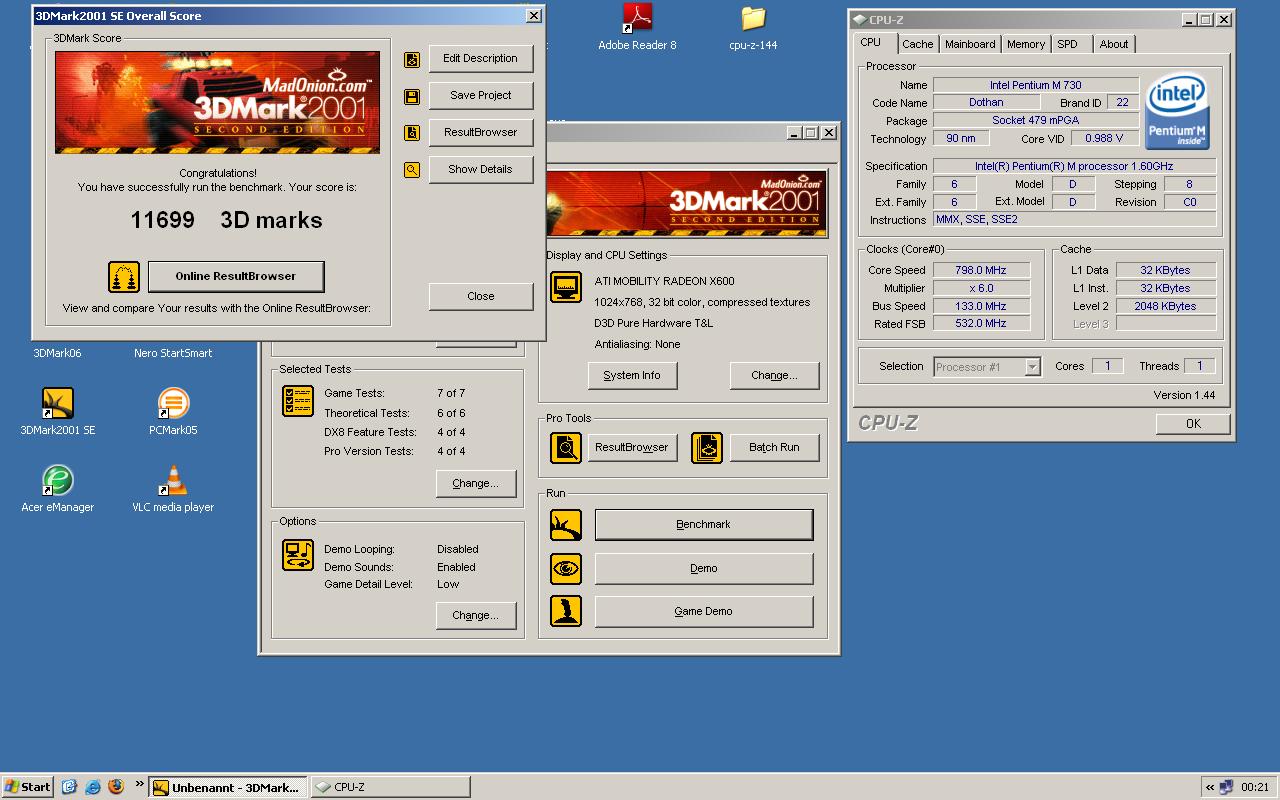Click the Edit Description icon
The width and height of the screenshot is (1280, 800).
click(x=412, y=60)
